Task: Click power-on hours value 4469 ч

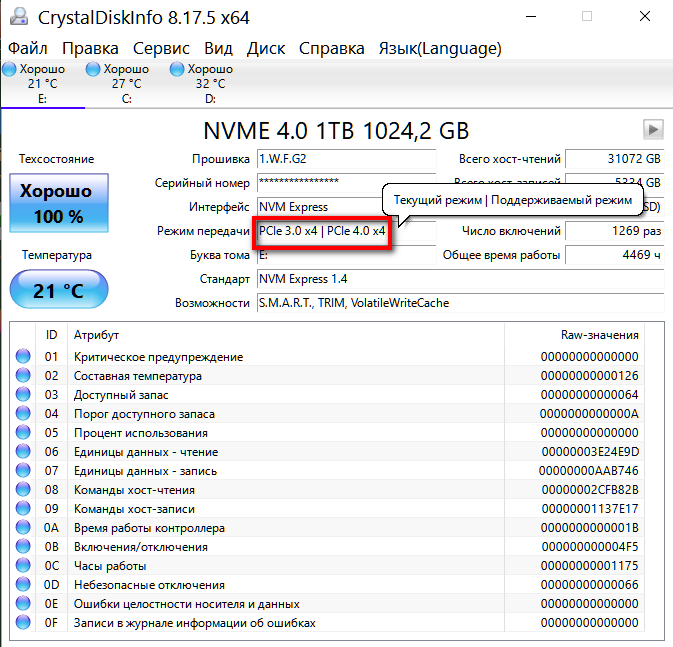Action: [x=615, y=255]
